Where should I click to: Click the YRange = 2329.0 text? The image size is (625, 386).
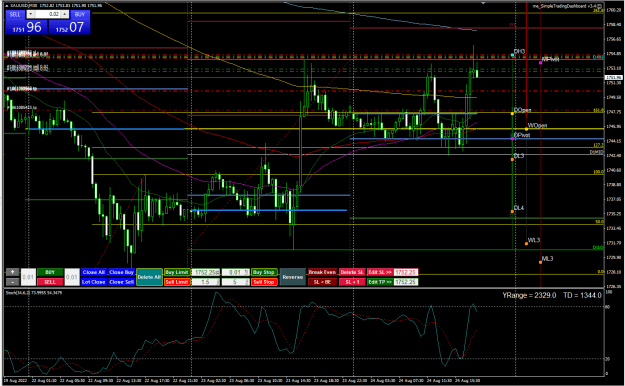pos(529,295)
